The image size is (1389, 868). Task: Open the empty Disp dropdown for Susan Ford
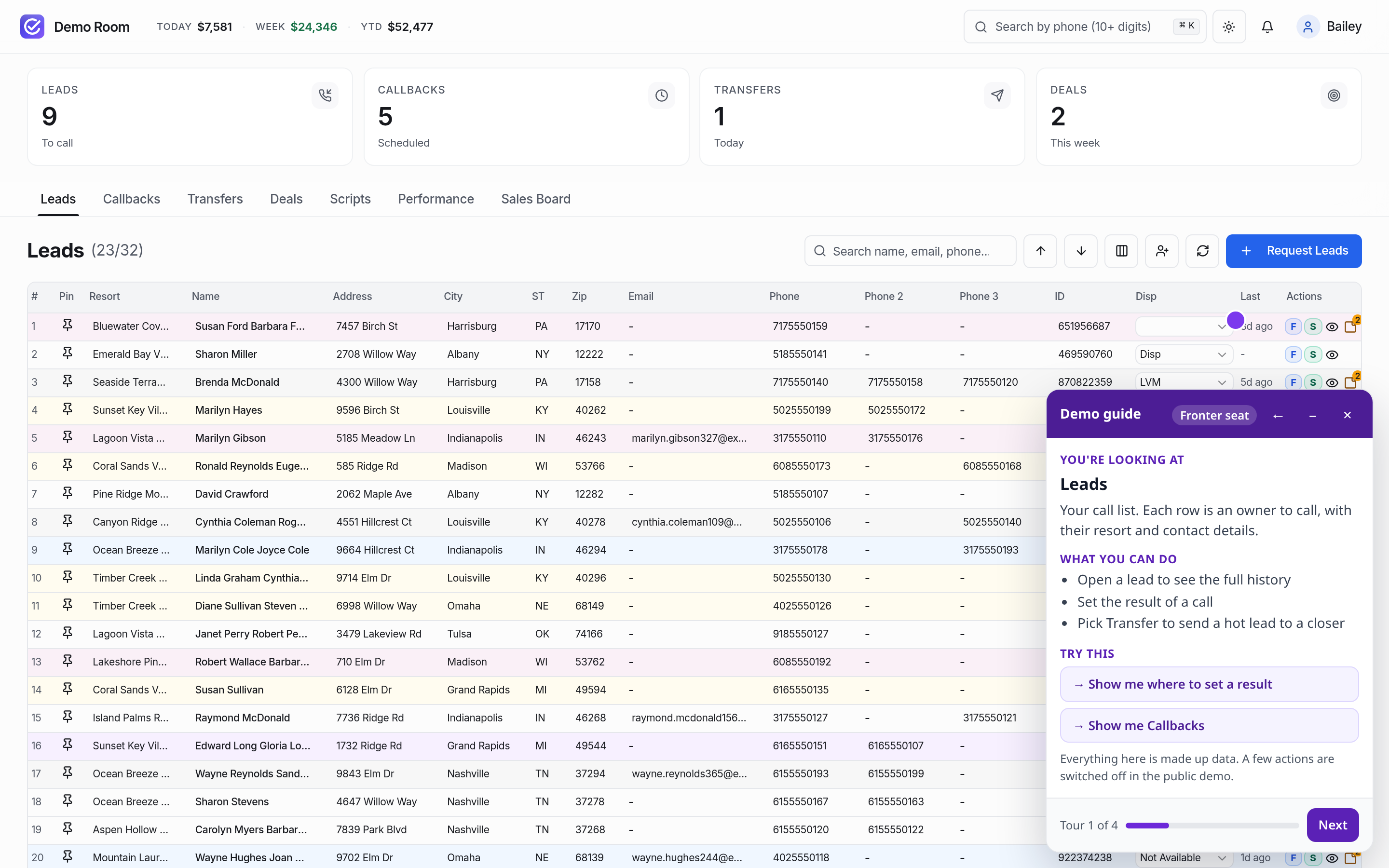tap(1184, 326)
